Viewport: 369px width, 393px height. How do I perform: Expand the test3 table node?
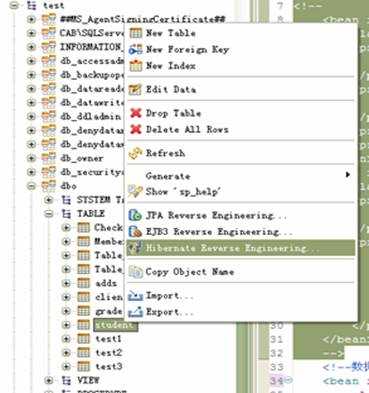[66, 366]
